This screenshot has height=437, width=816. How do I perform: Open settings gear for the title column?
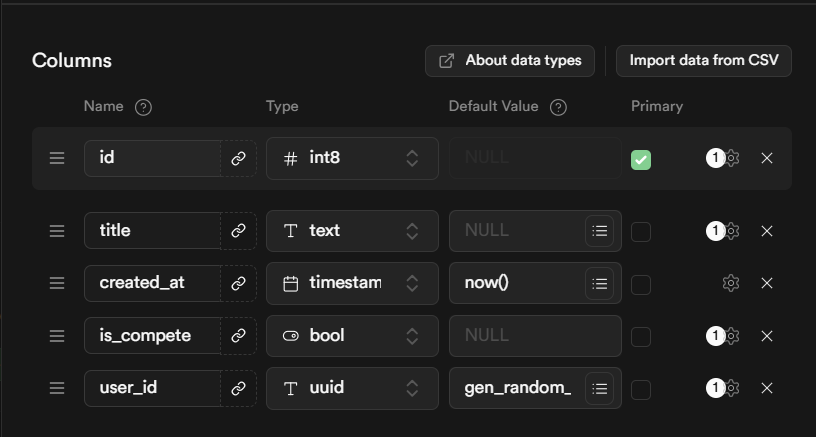[731, 231]
